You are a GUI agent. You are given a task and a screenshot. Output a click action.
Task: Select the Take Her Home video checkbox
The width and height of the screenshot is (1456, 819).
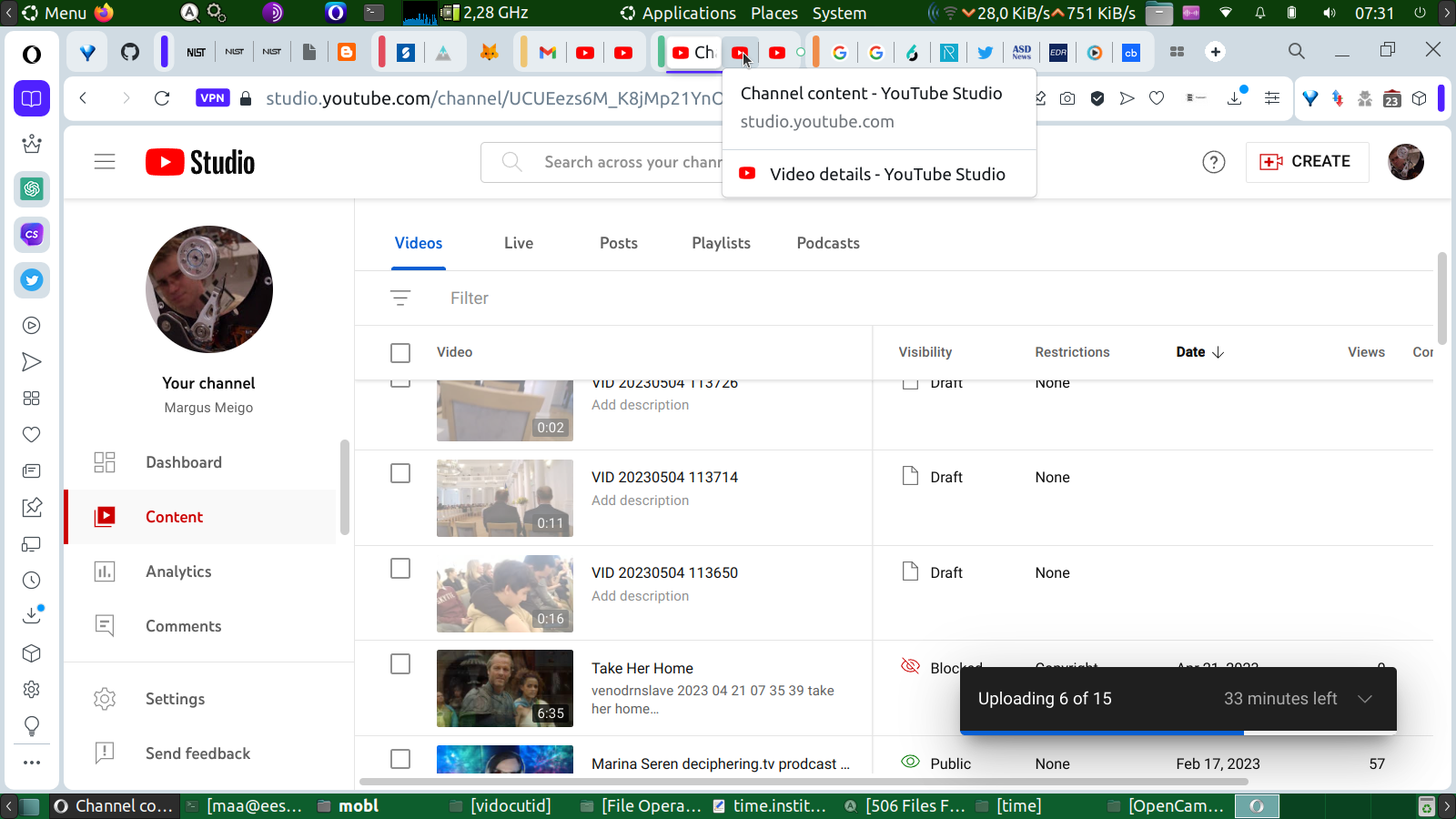pos(400,664)
